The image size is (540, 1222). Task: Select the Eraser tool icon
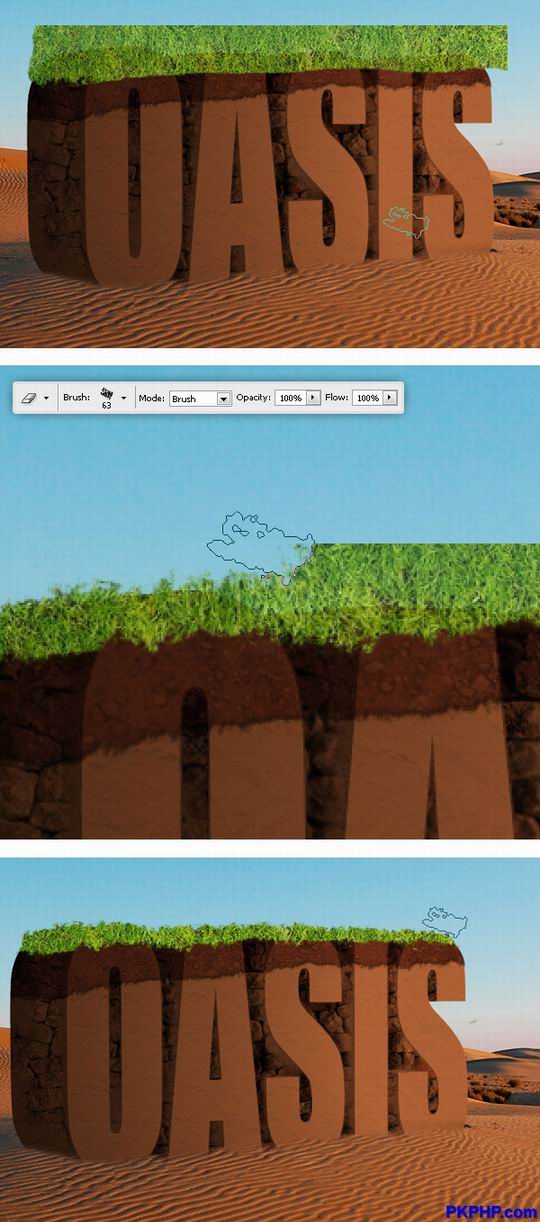pos(28,397)
